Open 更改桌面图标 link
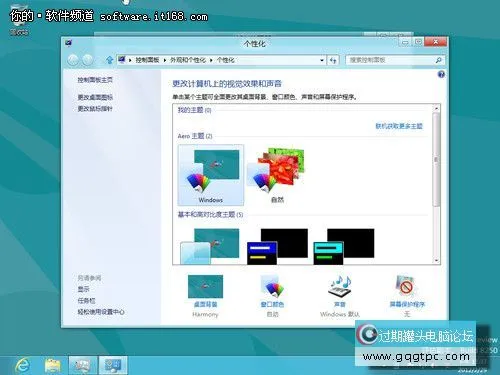The width and height of the screenshot is (500, 375). point(95,97)
